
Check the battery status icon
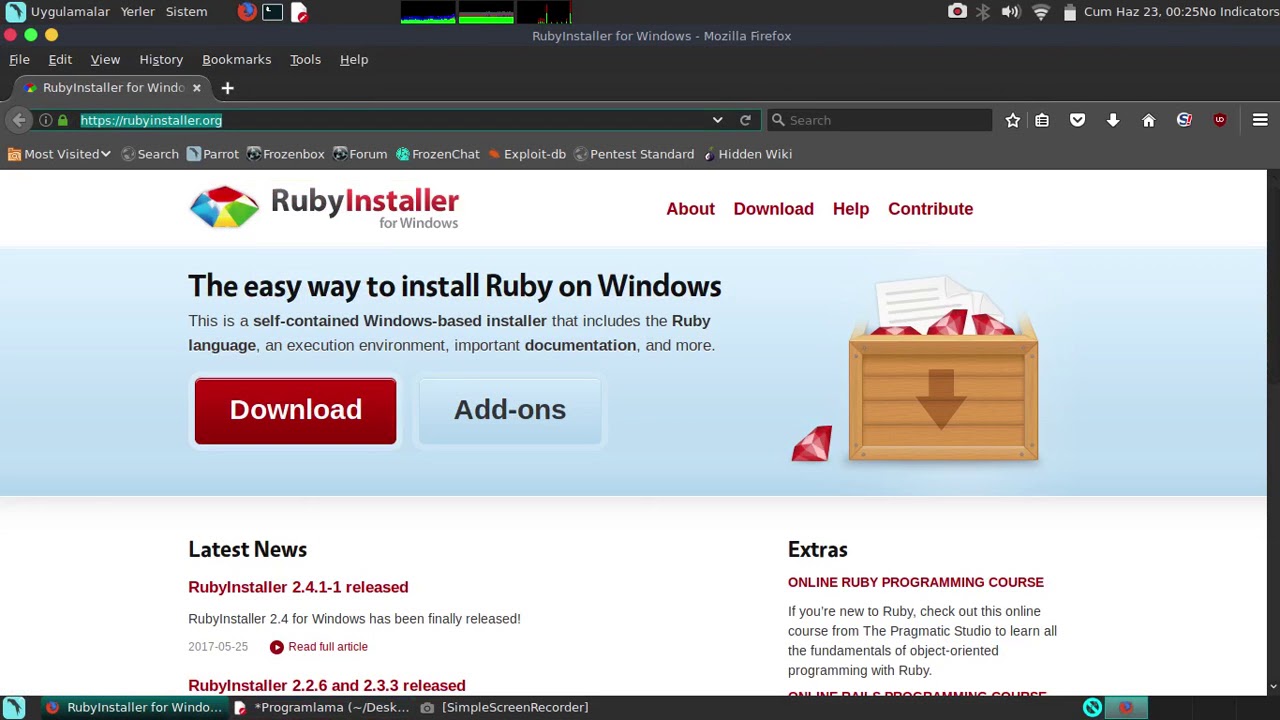point(1069,12)
